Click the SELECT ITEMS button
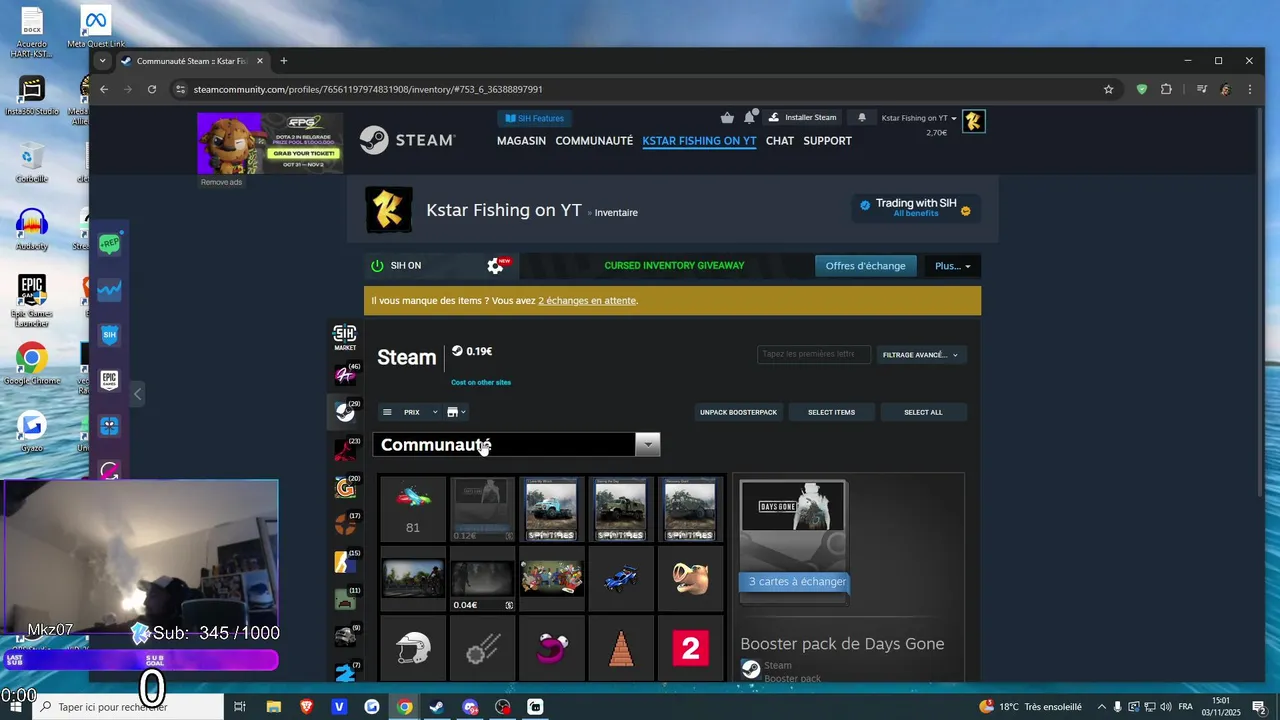This screenshot has height=720, width=1280. [x=831, y=412]
